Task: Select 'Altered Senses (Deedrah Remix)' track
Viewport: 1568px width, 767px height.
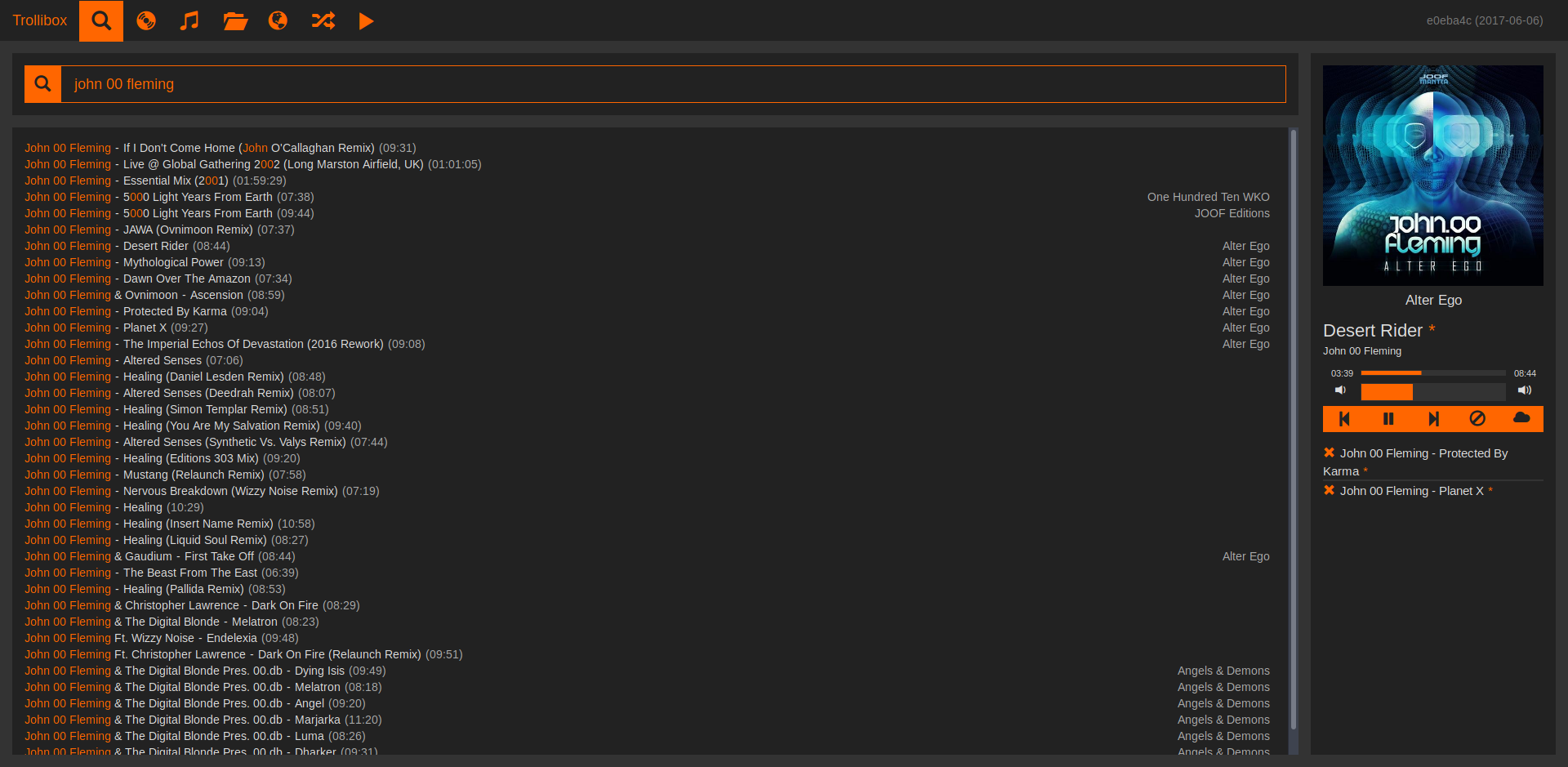Action: [208, 393]
